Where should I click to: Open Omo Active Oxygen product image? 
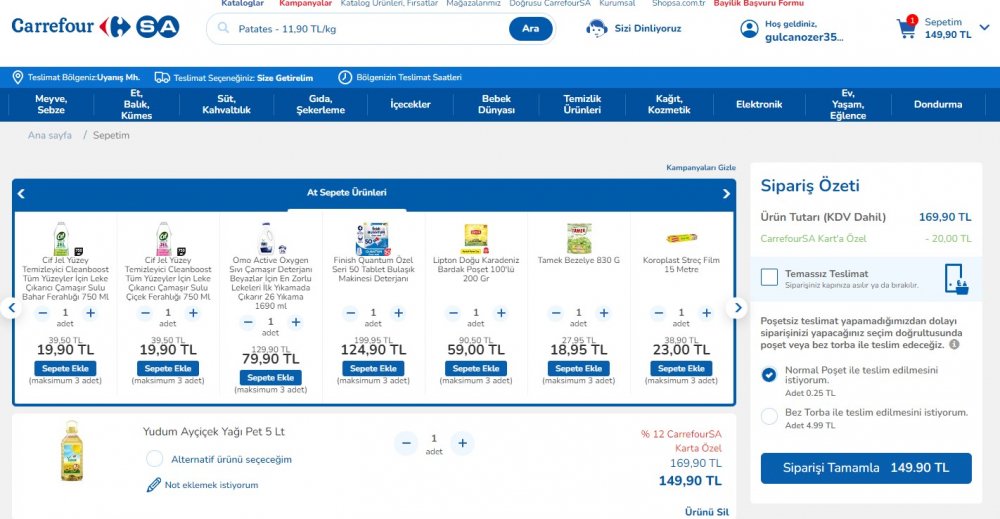[x=270, y=238]
